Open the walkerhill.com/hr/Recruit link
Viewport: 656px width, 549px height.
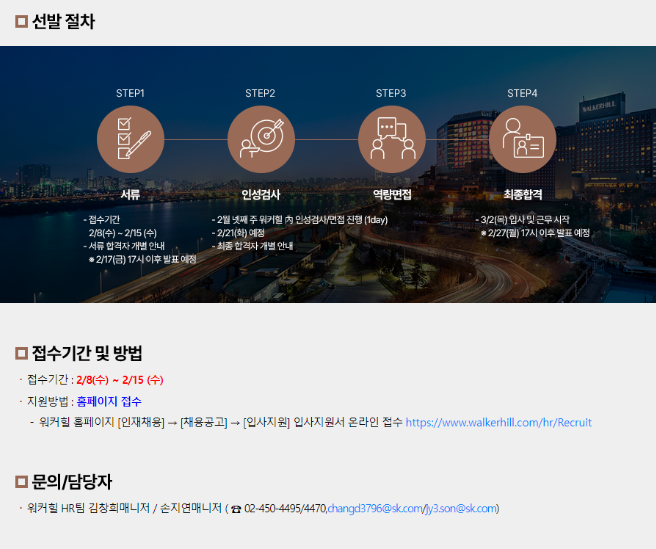499,423
